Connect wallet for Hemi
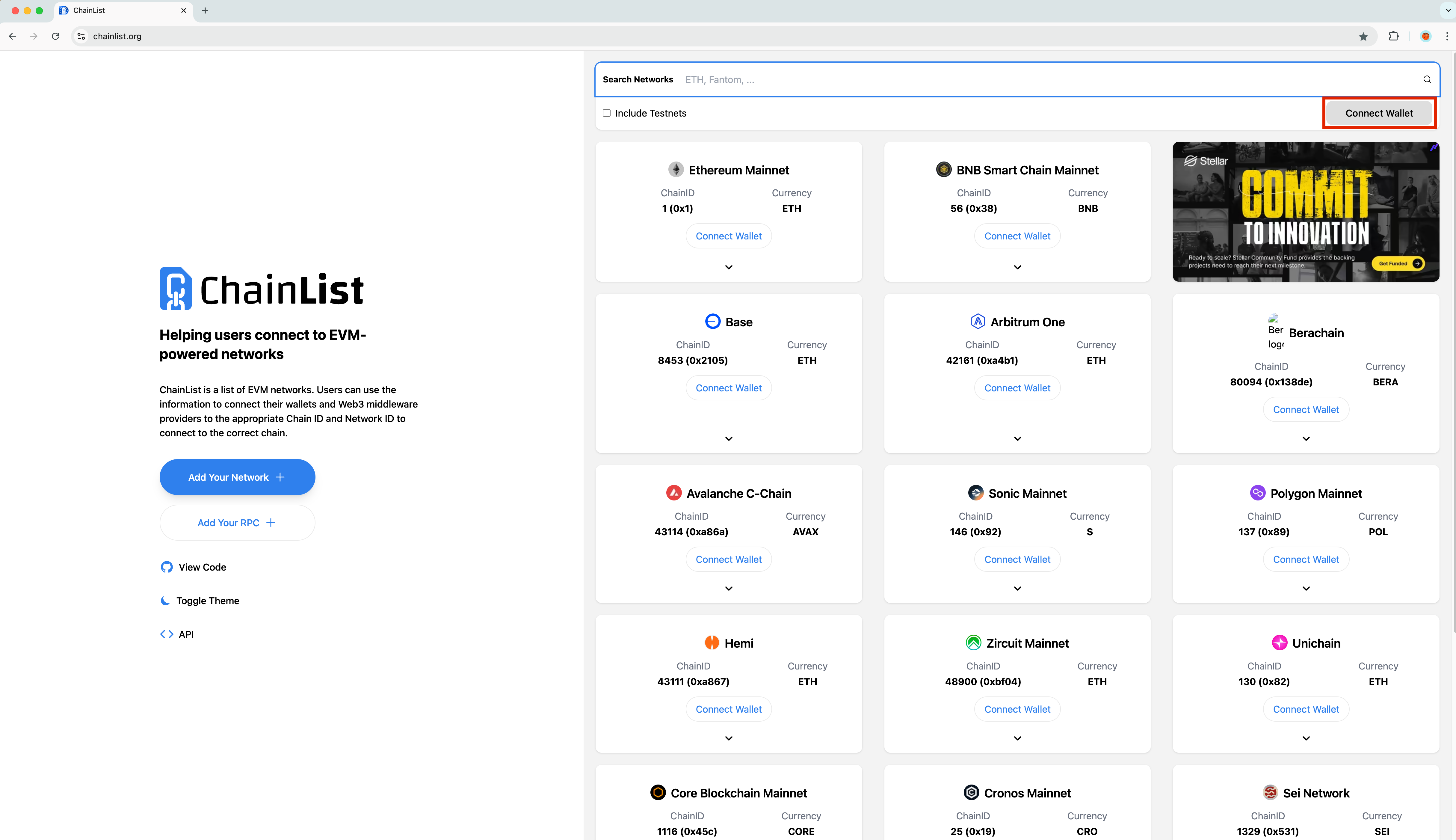 point(729,709)
